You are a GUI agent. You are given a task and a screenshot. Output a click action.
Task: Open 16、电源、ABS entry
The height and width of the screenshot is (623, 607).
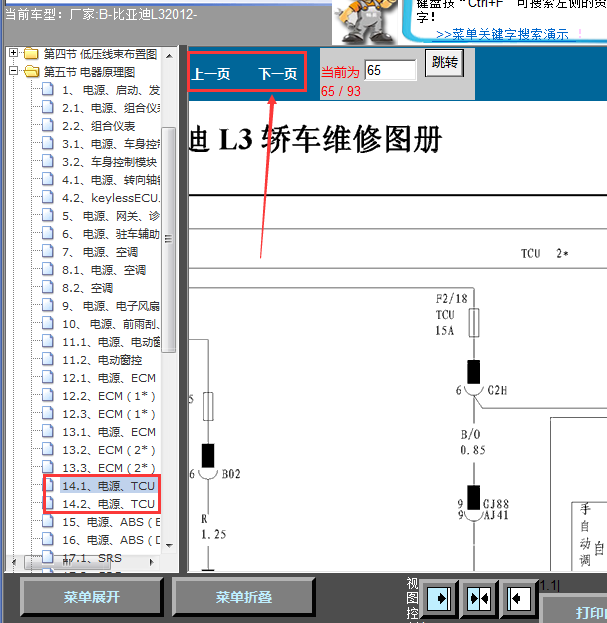pos(111,540)
